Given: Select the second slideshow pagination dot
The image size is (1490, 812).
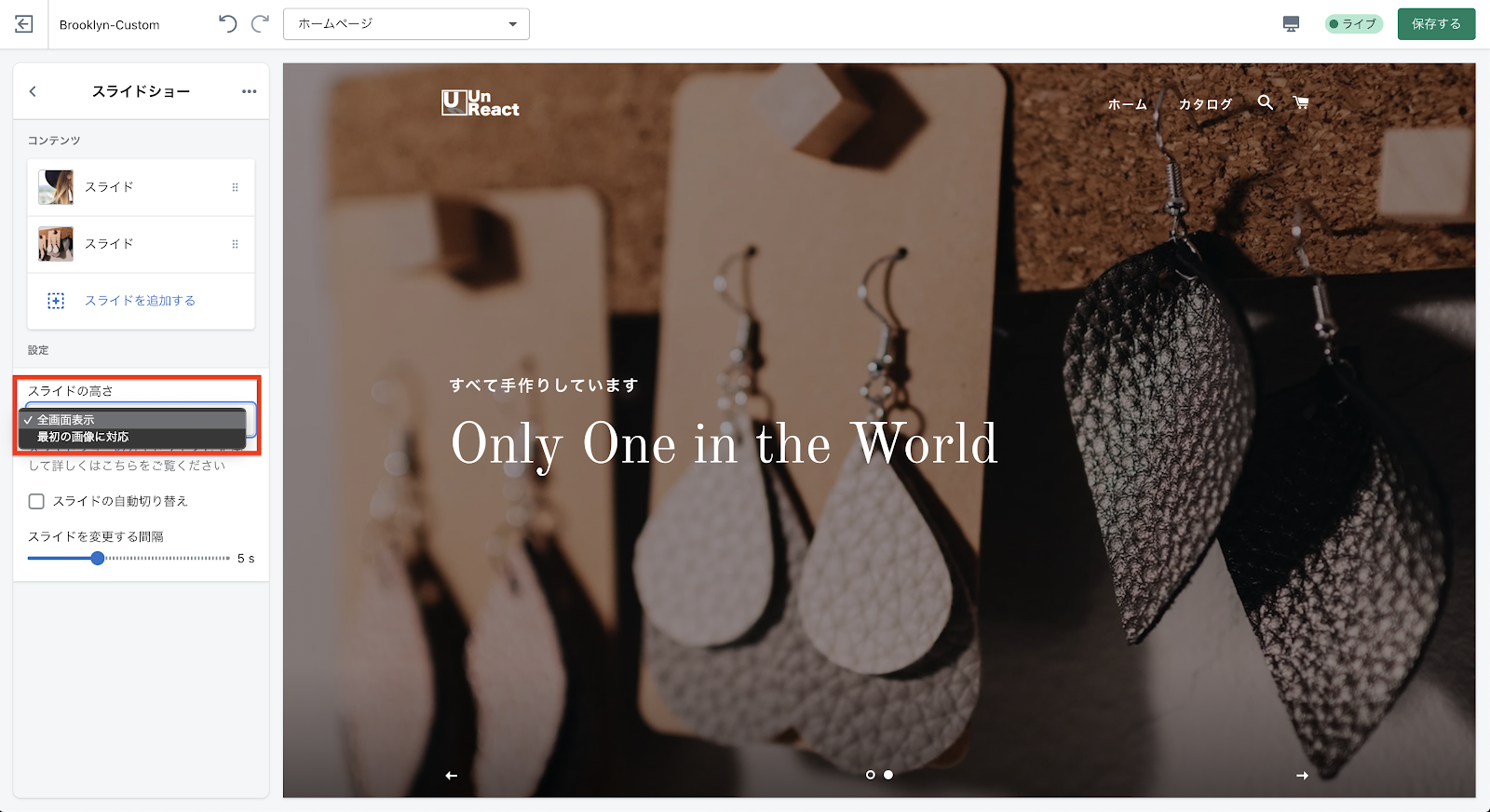Looking at the screenshot, I should 888,775.
